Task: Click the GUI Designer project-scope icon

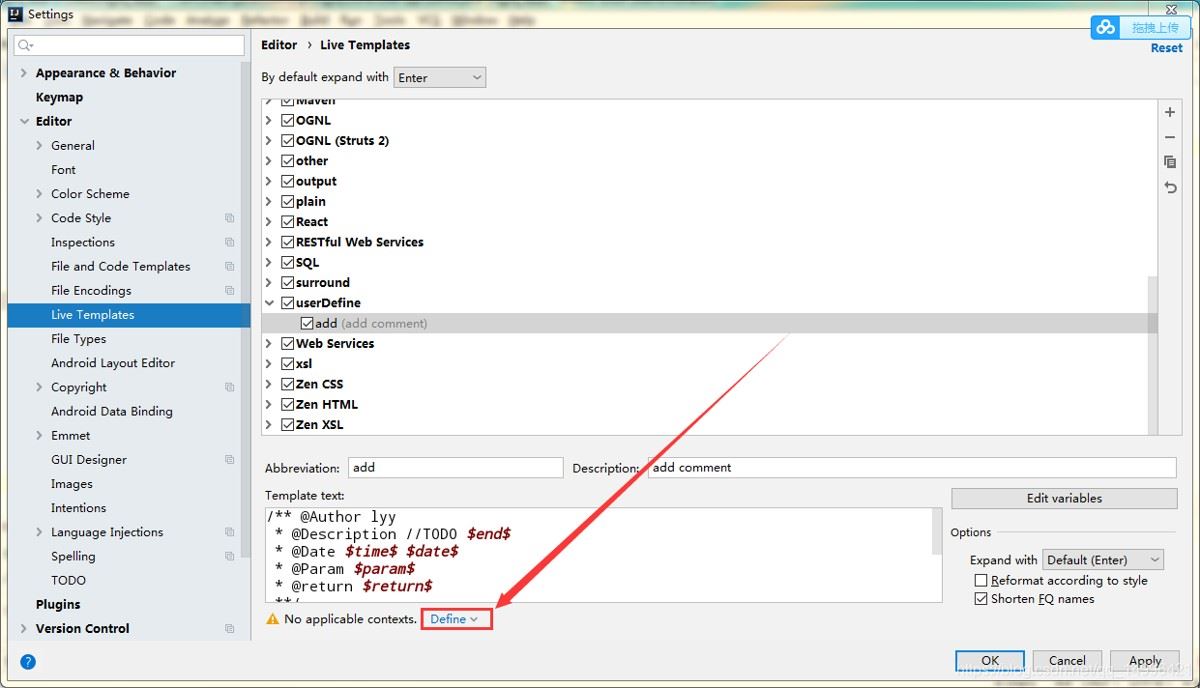Action: tap(230, 460)
